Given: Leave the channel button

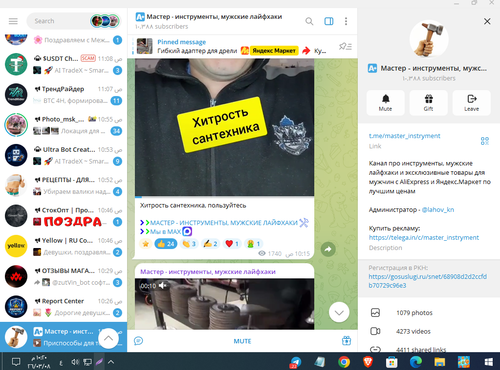Looking at the screenshot, I should pyautogui.click(x=471, y=102).
